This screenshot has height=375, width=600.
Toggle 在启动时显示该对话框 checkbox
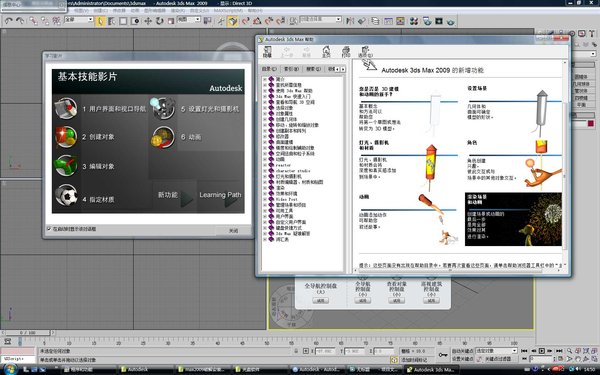pos(49,229)
